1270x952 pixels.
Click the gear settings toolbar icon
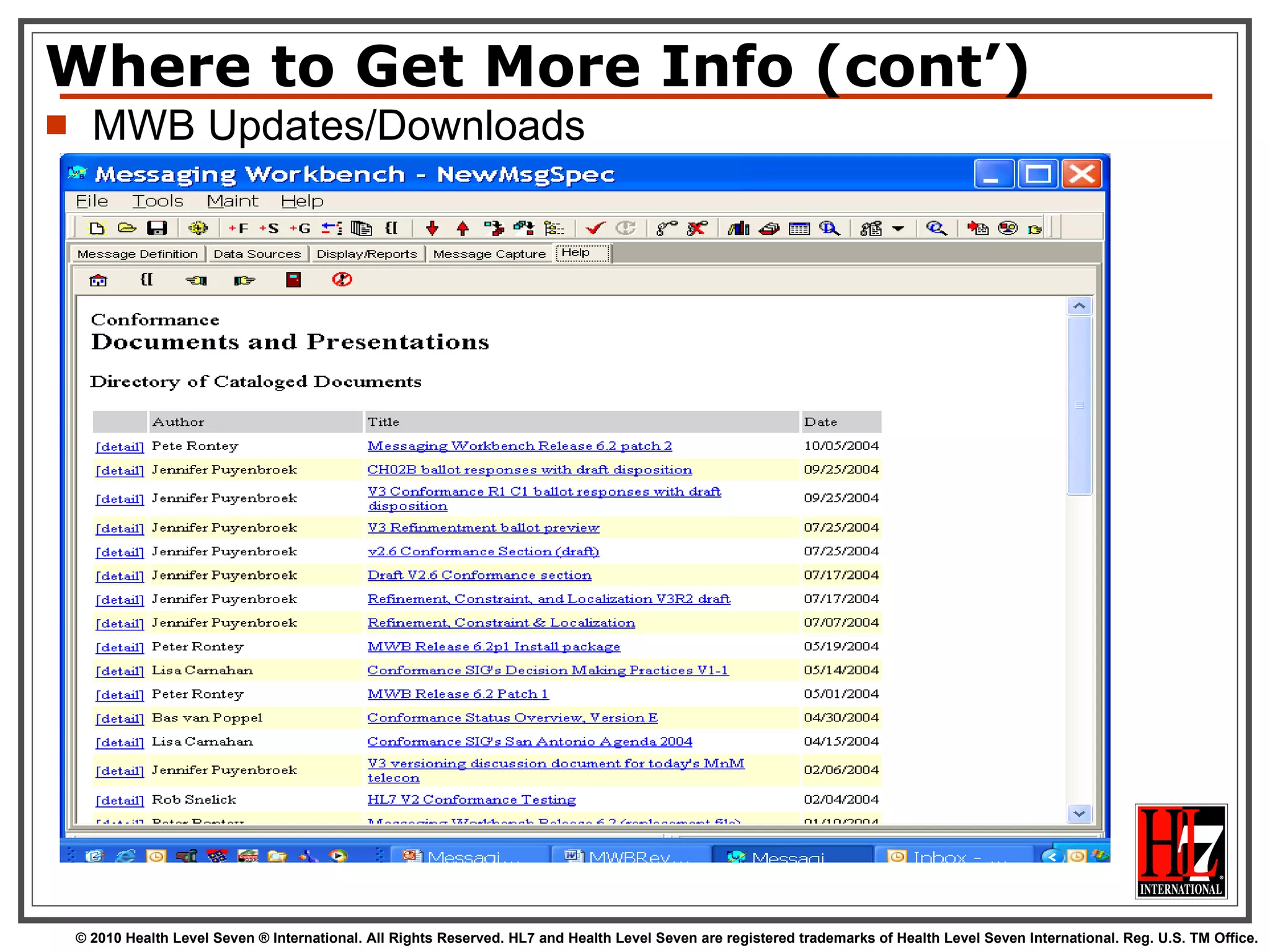point(198,229)
